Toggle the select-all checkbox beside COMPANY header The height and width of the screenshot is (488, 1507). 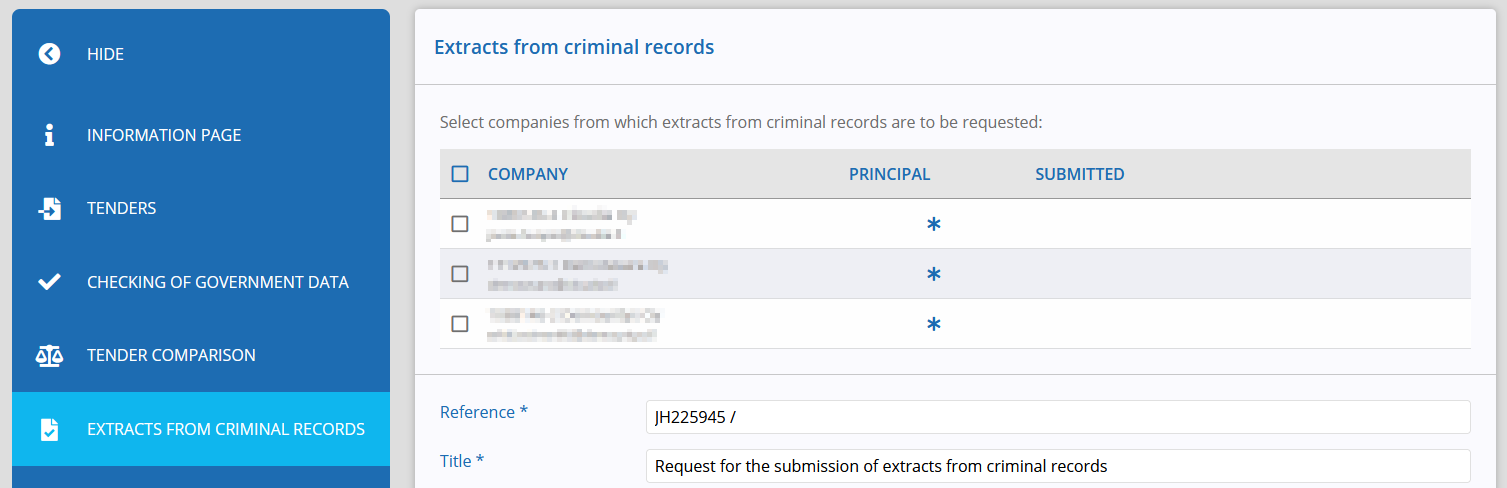pos(460,174)
